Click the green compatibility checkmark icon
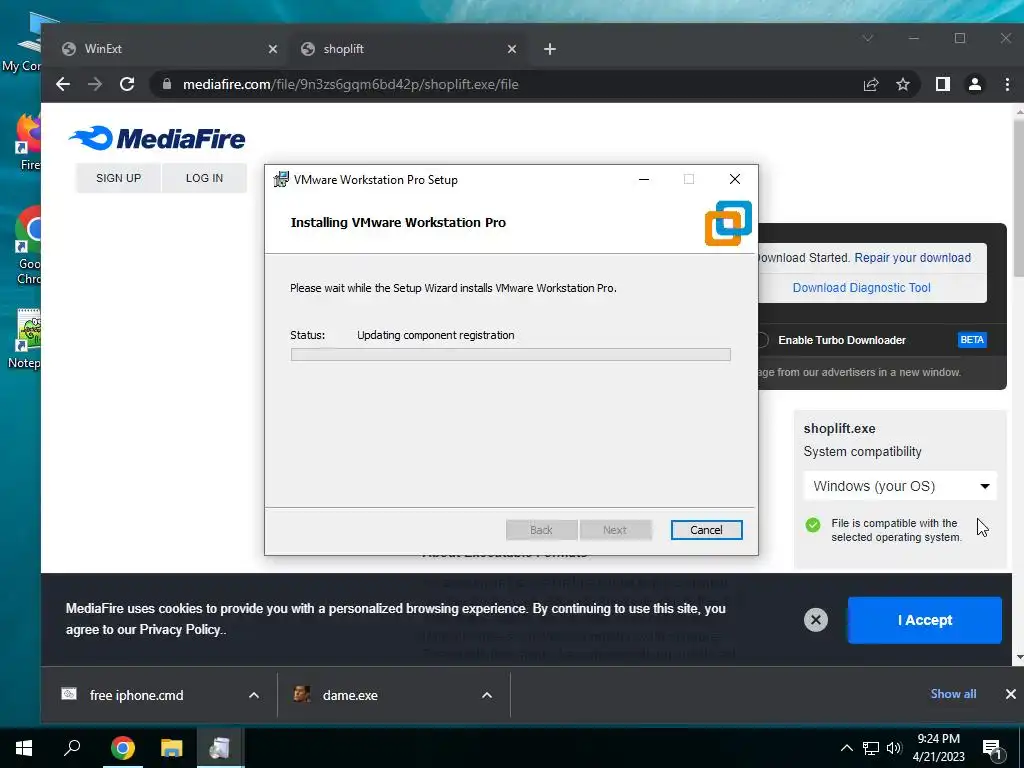The image size is (1024, 768). pos(813,525)
